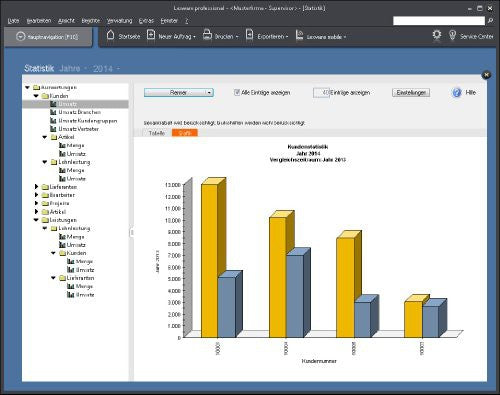Click the splitter handle between tree and chart
The width and height of the screenshot is (500, 395).
[x=131, y=232]
